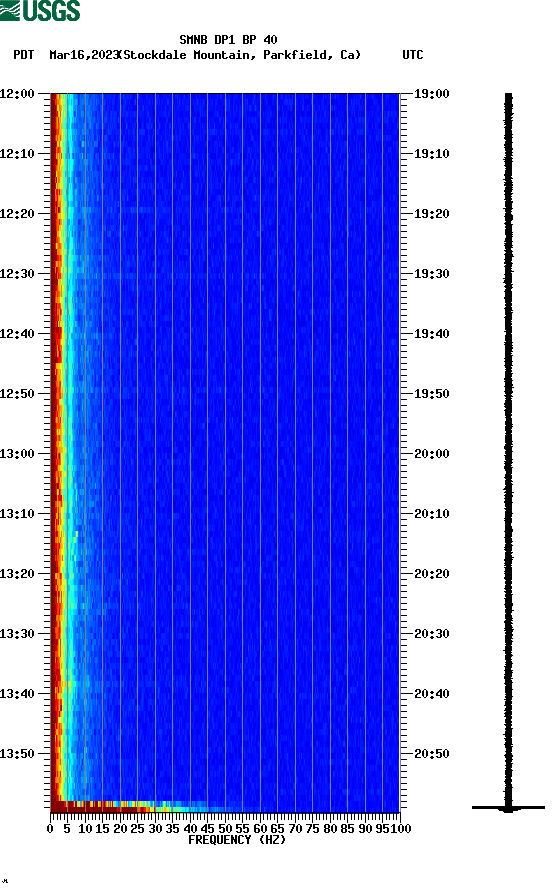Click the 80 Hz frequency tick label
The width and height of the screenshot is (552, 892).
click(330, 829)
